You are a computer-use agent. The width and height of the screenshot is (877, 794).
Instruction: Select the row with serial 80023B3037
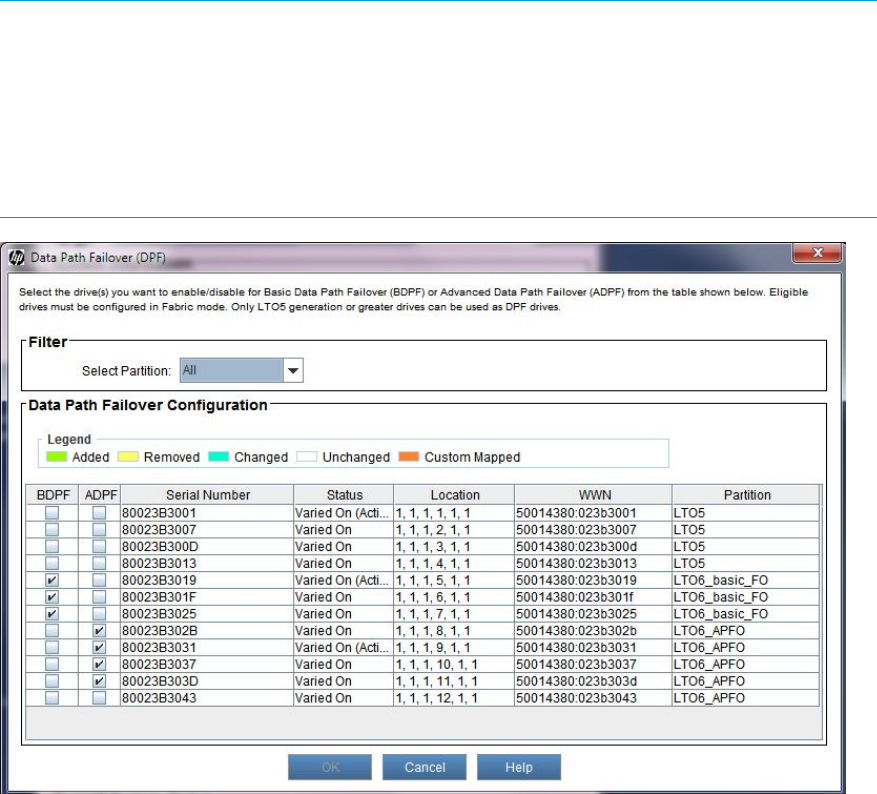coord(206,664)
